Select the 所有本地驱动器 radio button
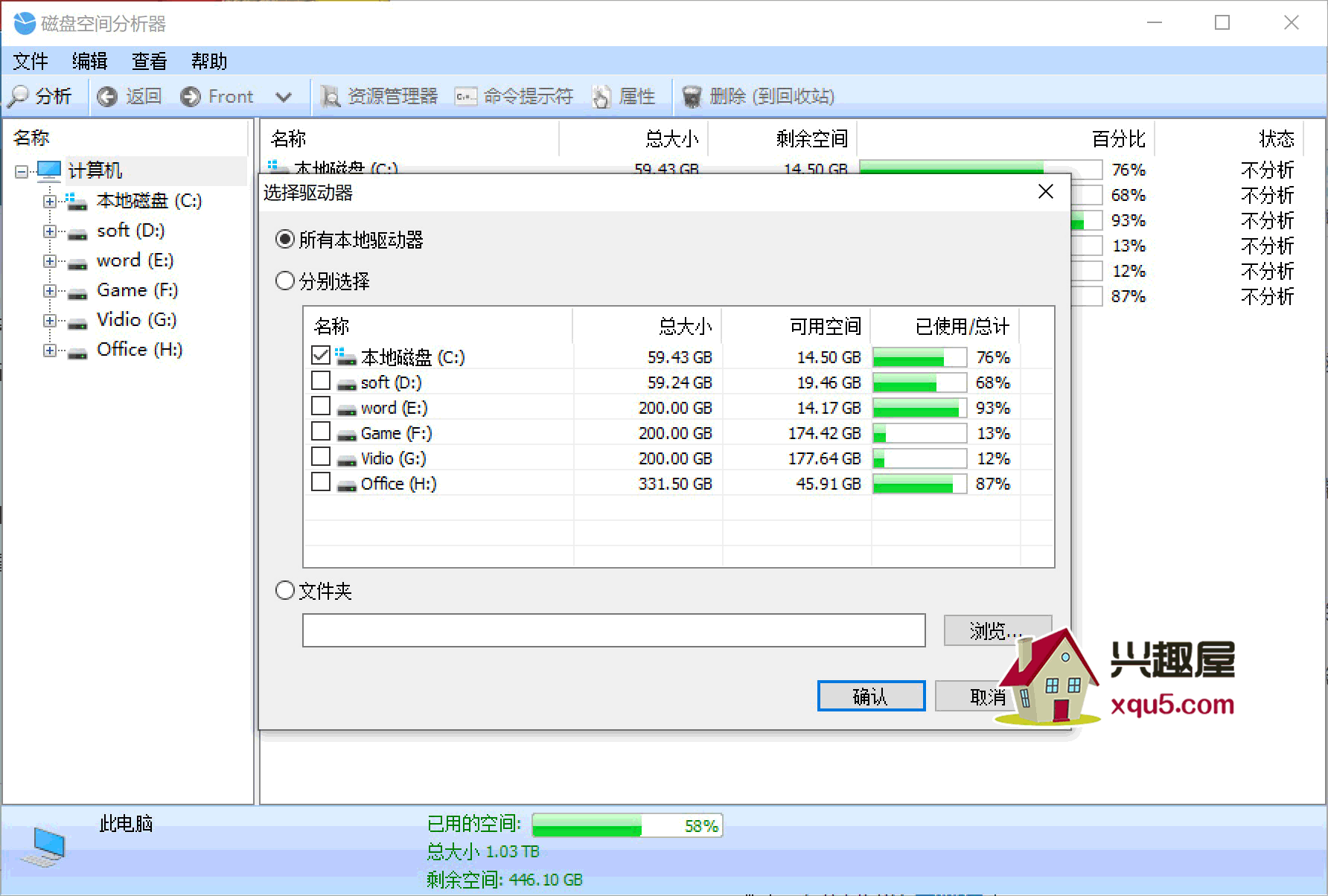Screen dimensions: 1328x896 (285, 240)
